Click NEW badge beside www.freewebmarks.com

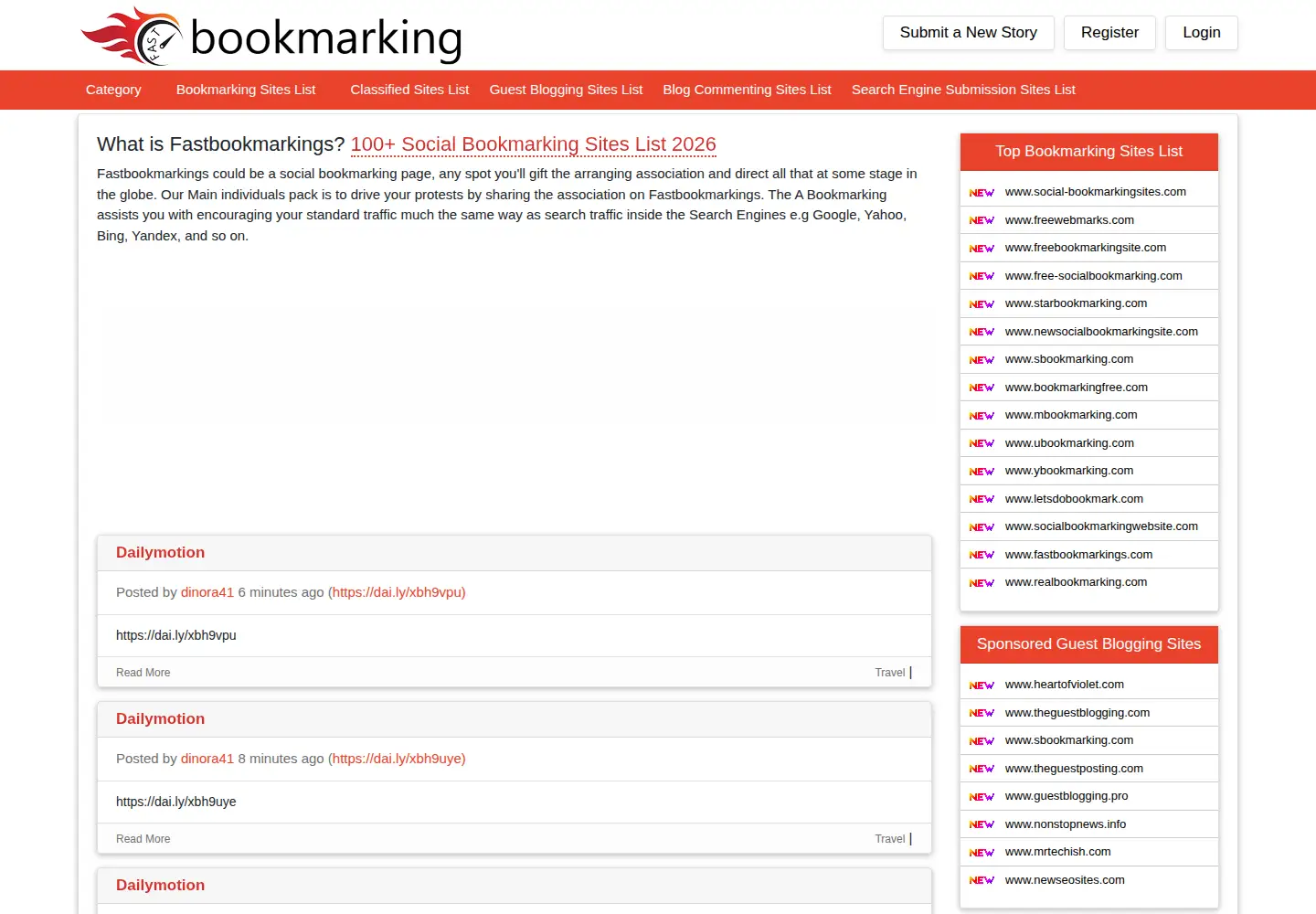tap(982, 220)
